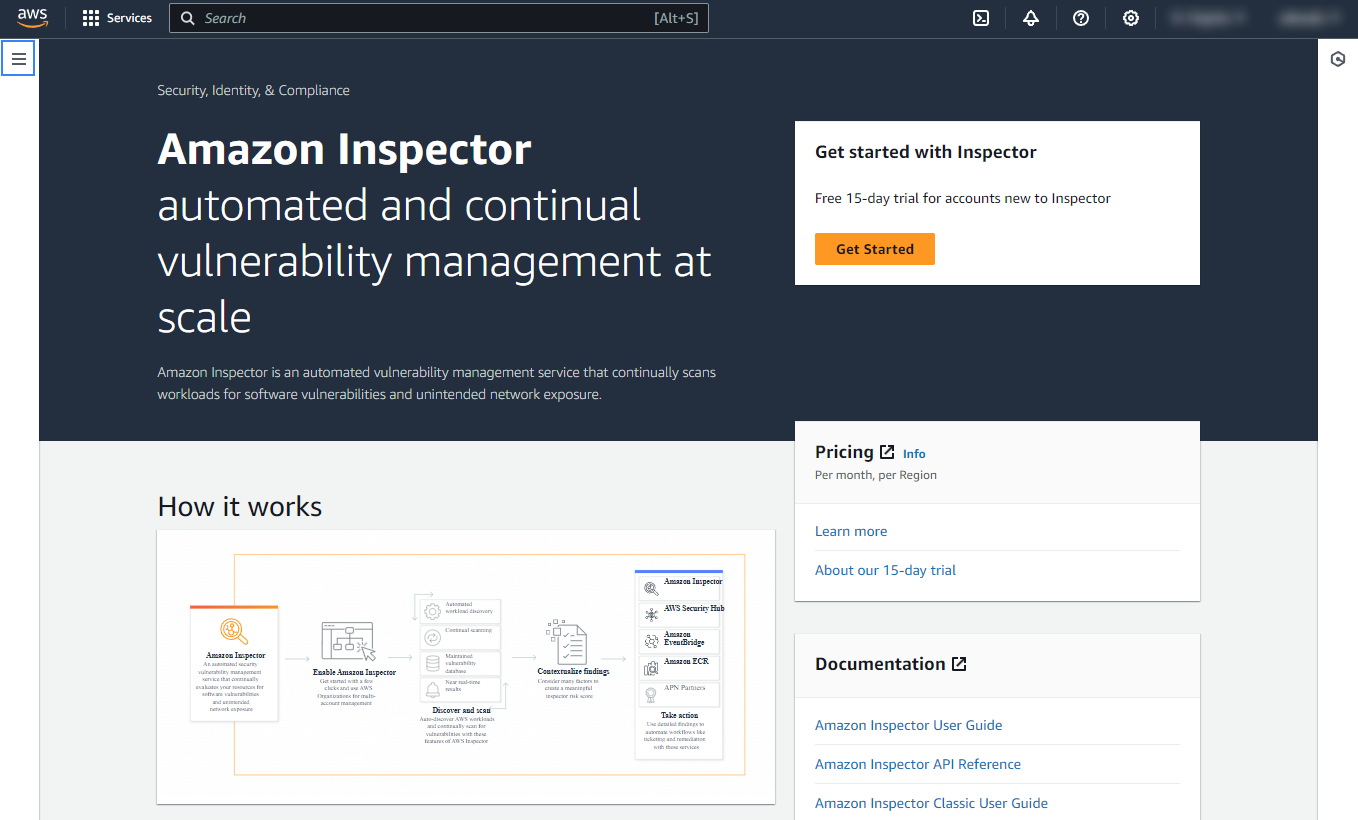1358x820 pixels.
Task: Open the help question mark menu
Action: coord(1081,18)
